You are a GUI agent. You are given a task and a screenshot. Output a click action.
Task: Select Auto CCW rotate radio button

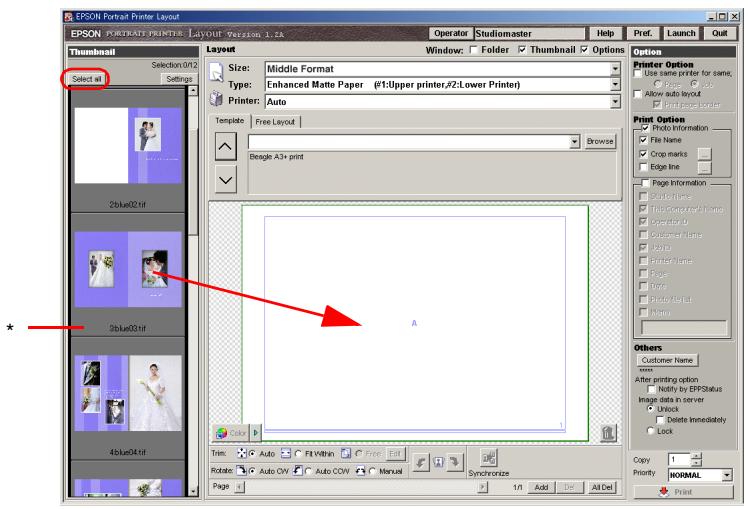tap(308, 471)
